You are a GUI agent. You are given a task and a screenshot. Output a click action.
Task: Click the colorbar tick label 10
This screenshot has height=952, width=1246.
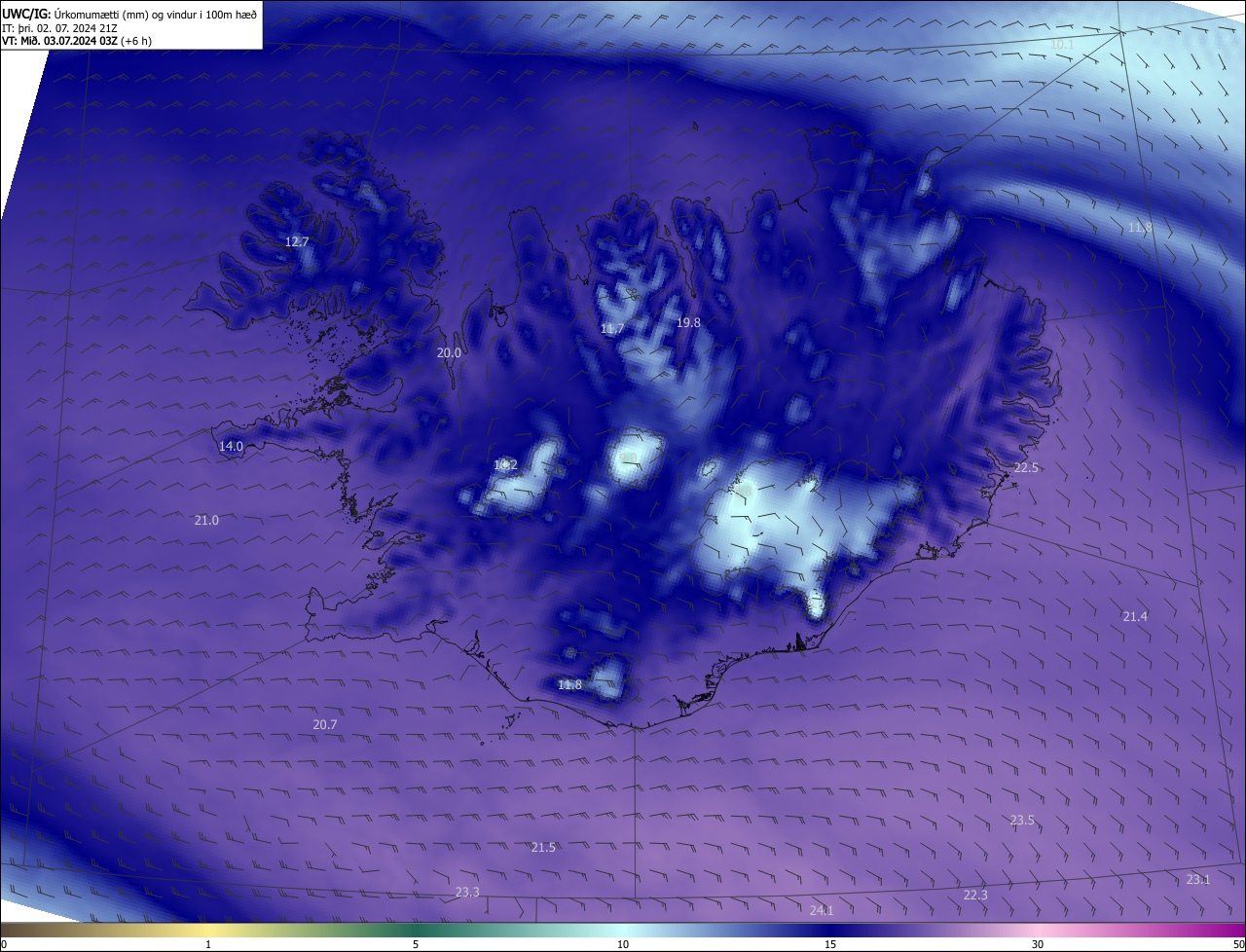point(623,944)
